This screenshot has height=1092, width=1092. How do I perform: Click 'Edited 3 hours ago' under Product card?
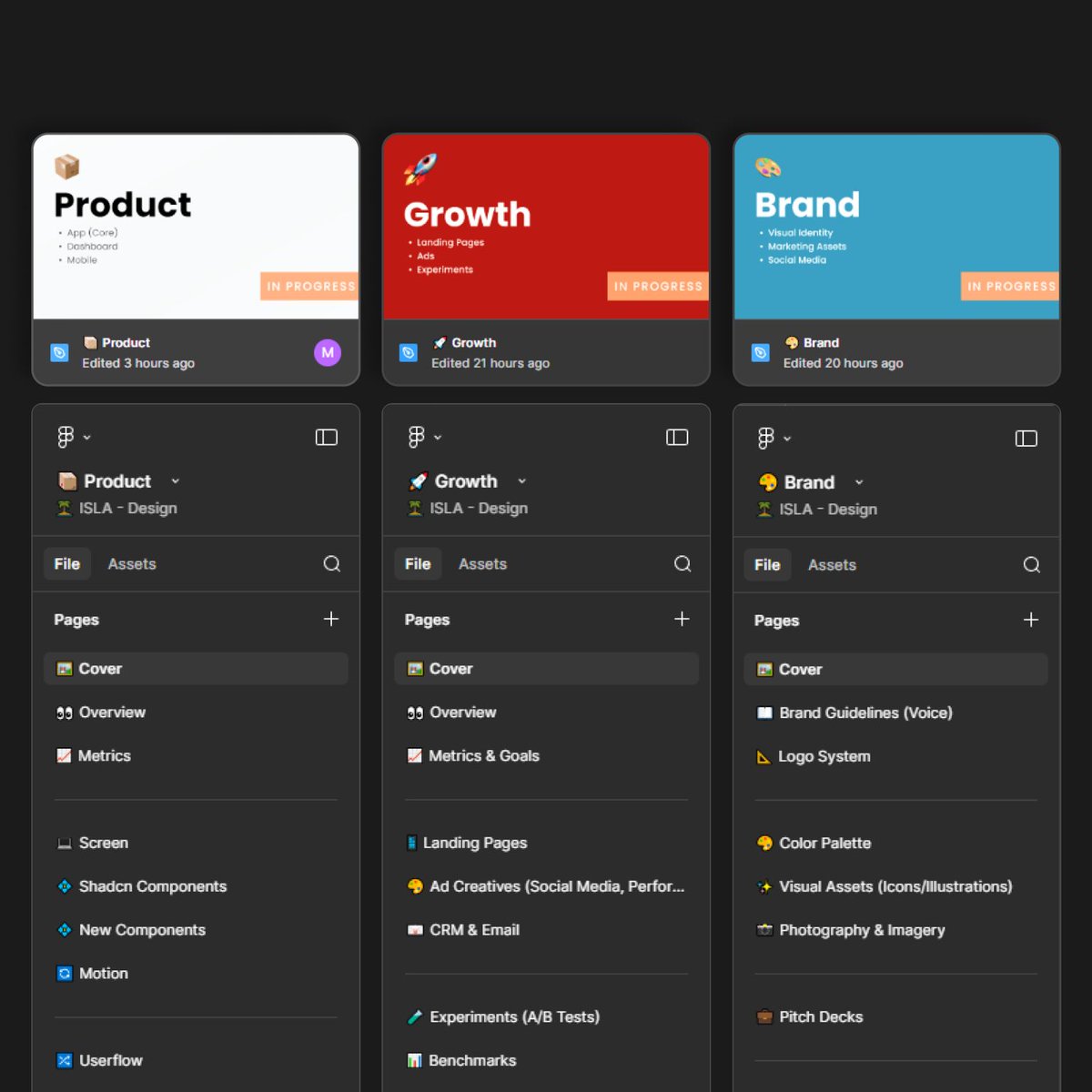click(138, 363)
